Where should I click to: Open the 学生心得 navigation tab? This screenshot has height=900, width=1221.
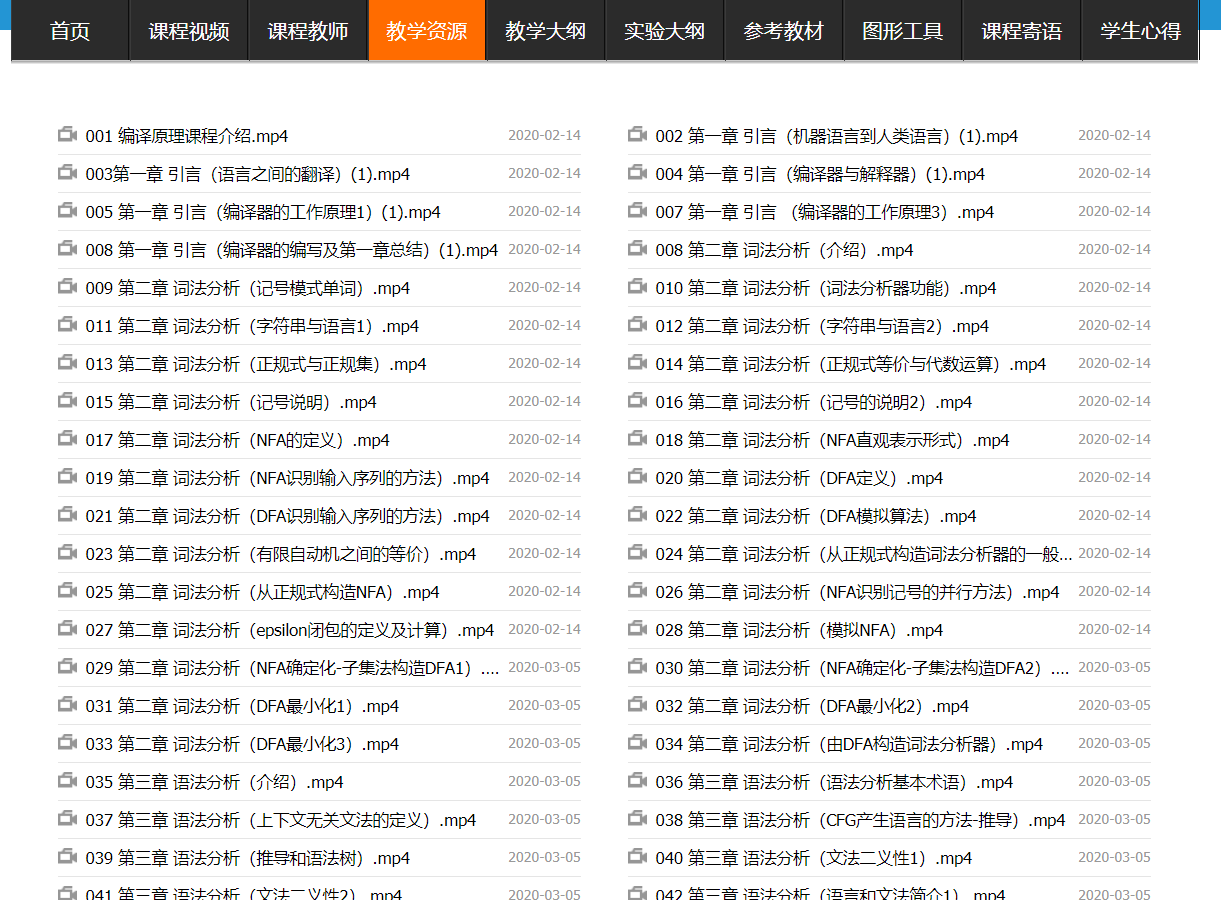(1140, 31)
